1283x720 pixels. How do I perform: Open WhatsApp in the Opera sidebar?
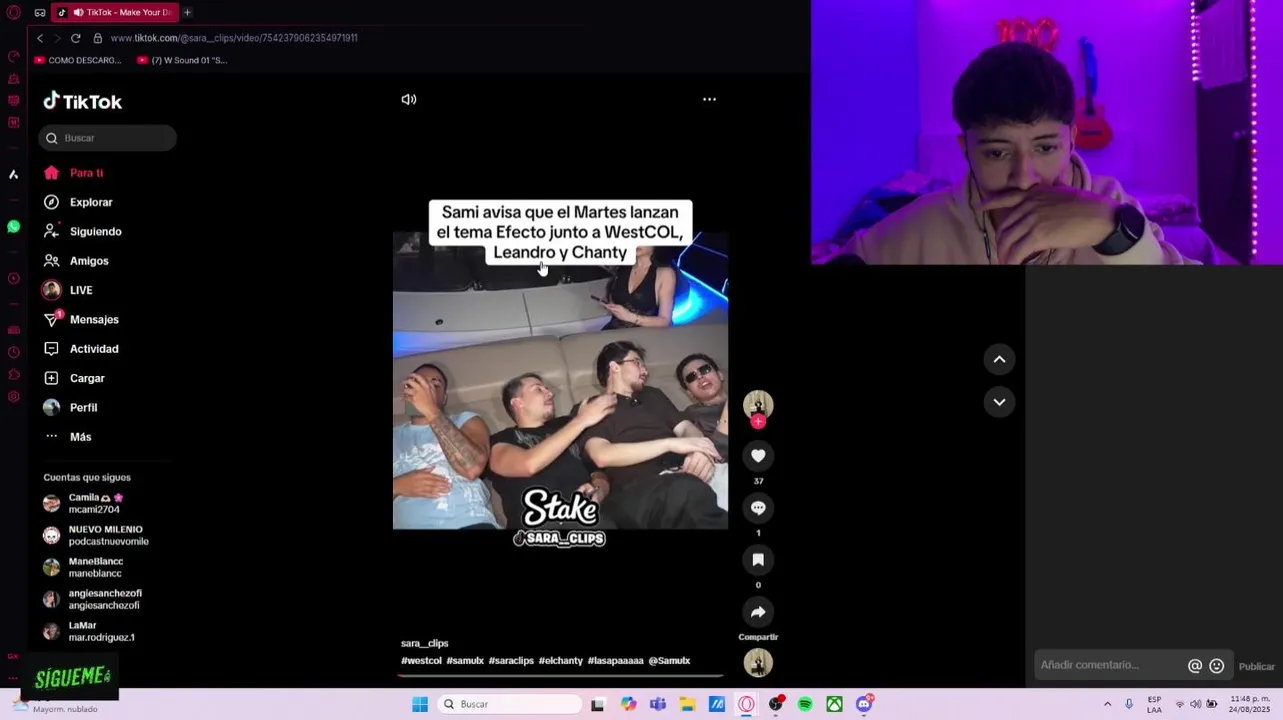pyautogui.click(x=13, y=227)
